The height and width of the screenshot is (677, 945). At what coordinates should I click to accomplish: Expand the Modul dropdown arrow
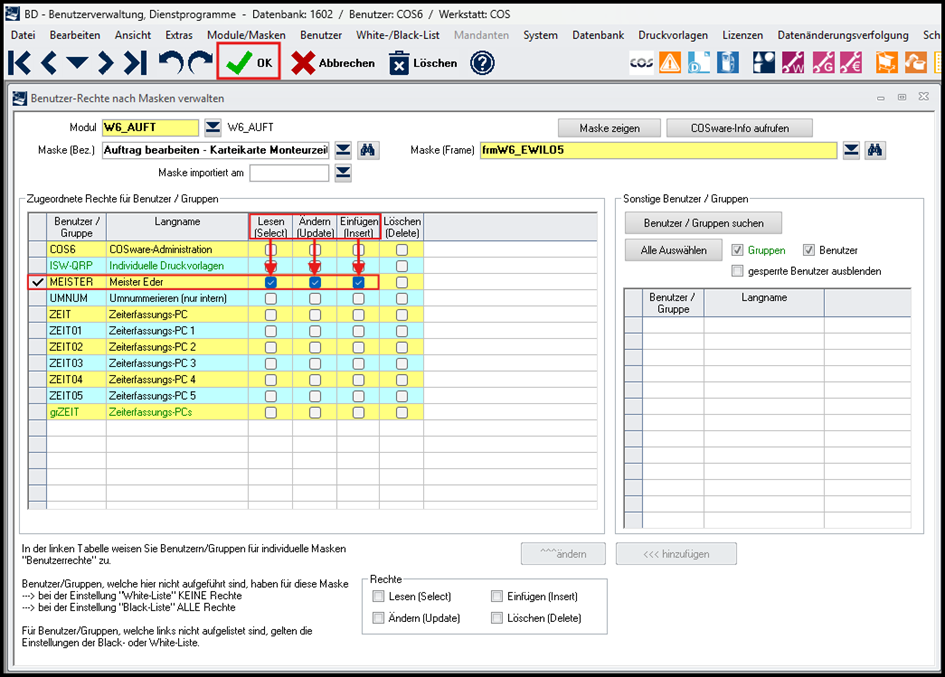(x=212, y=127)
